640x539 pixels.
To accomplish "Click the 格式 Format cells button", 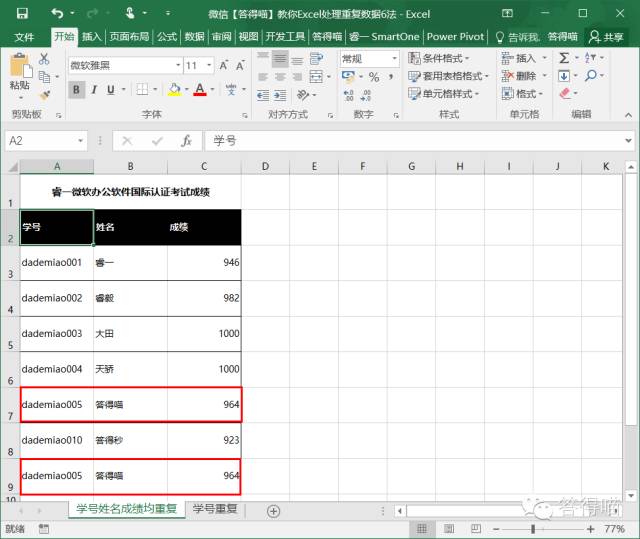I will [522, 94].
